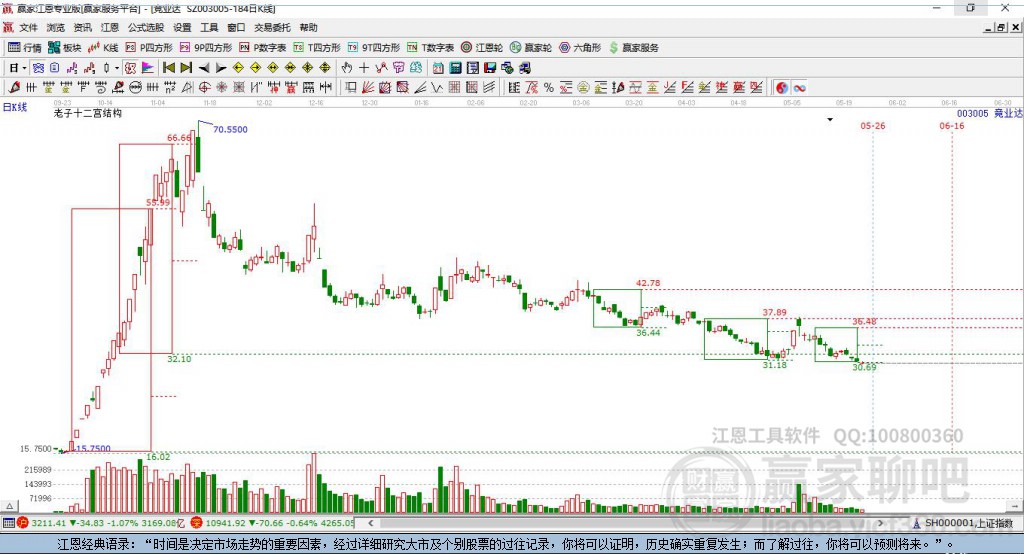The height and width of the screenshot is (554, 1024).
Task: Click the percent sign tool icon
Action: coord(549,88)
